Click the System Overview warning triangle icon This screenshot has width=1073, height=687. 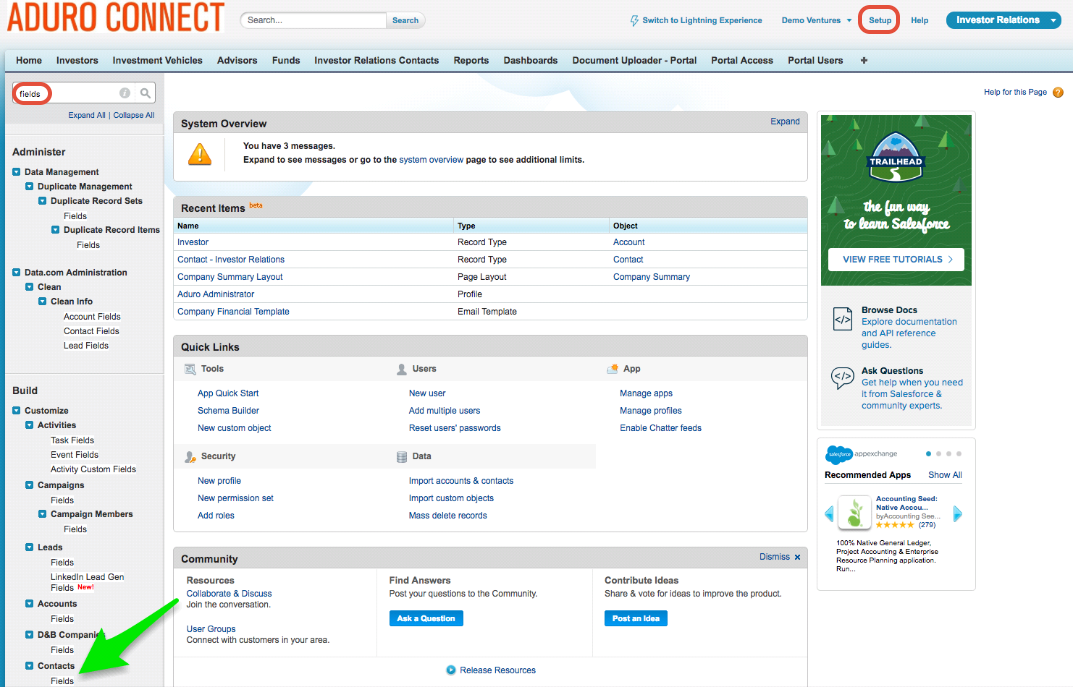point(200,154)
